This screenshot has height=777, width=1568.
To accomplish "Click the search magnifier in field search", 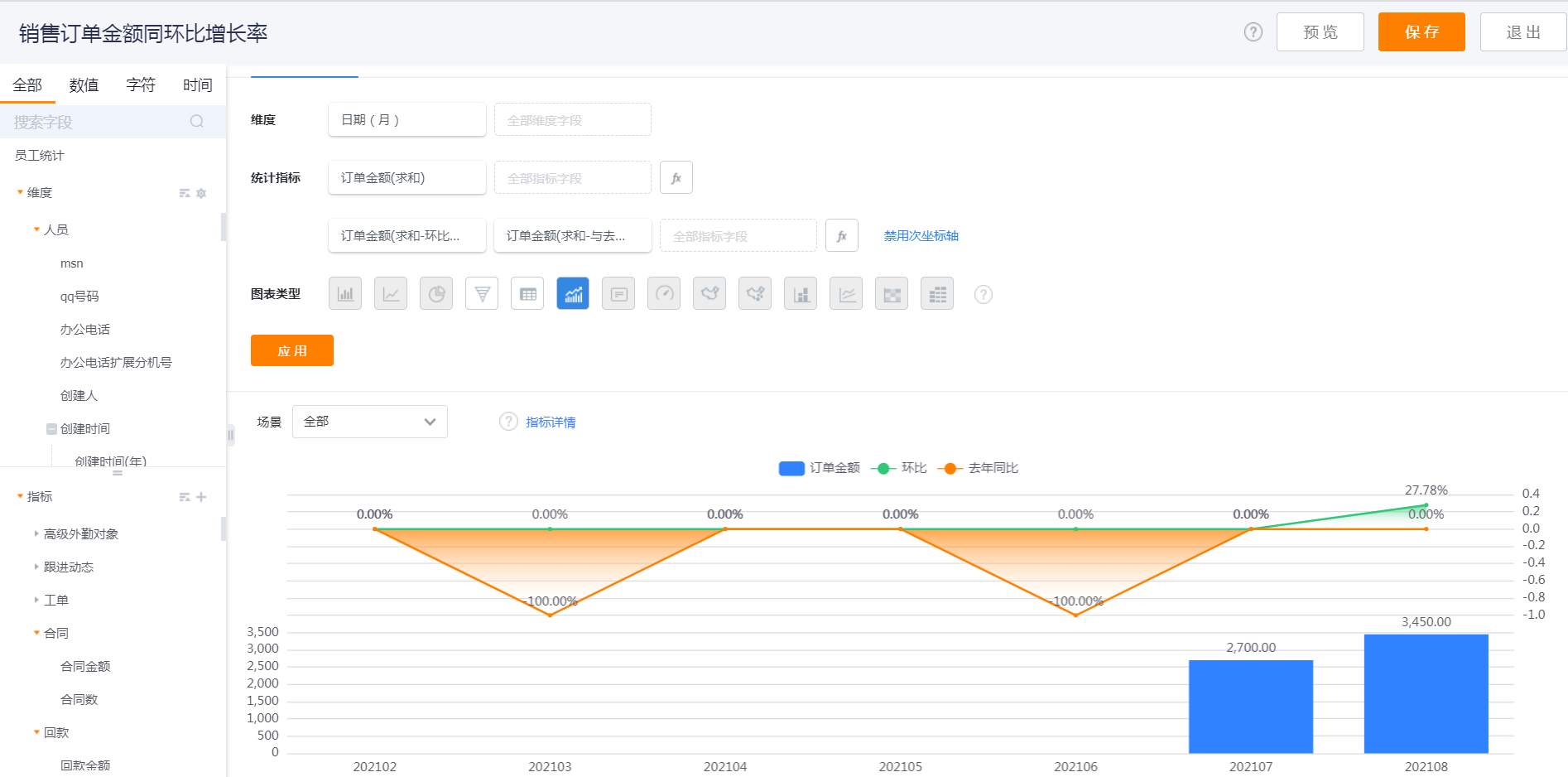I will tap(197, 122).
